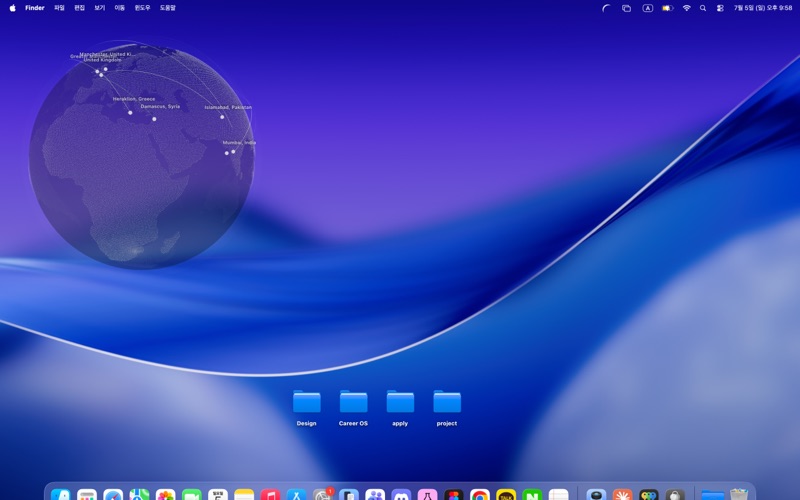The image size is (800, 500).
Task: Open the Trash in the Dock
Action: click(739, 494)
